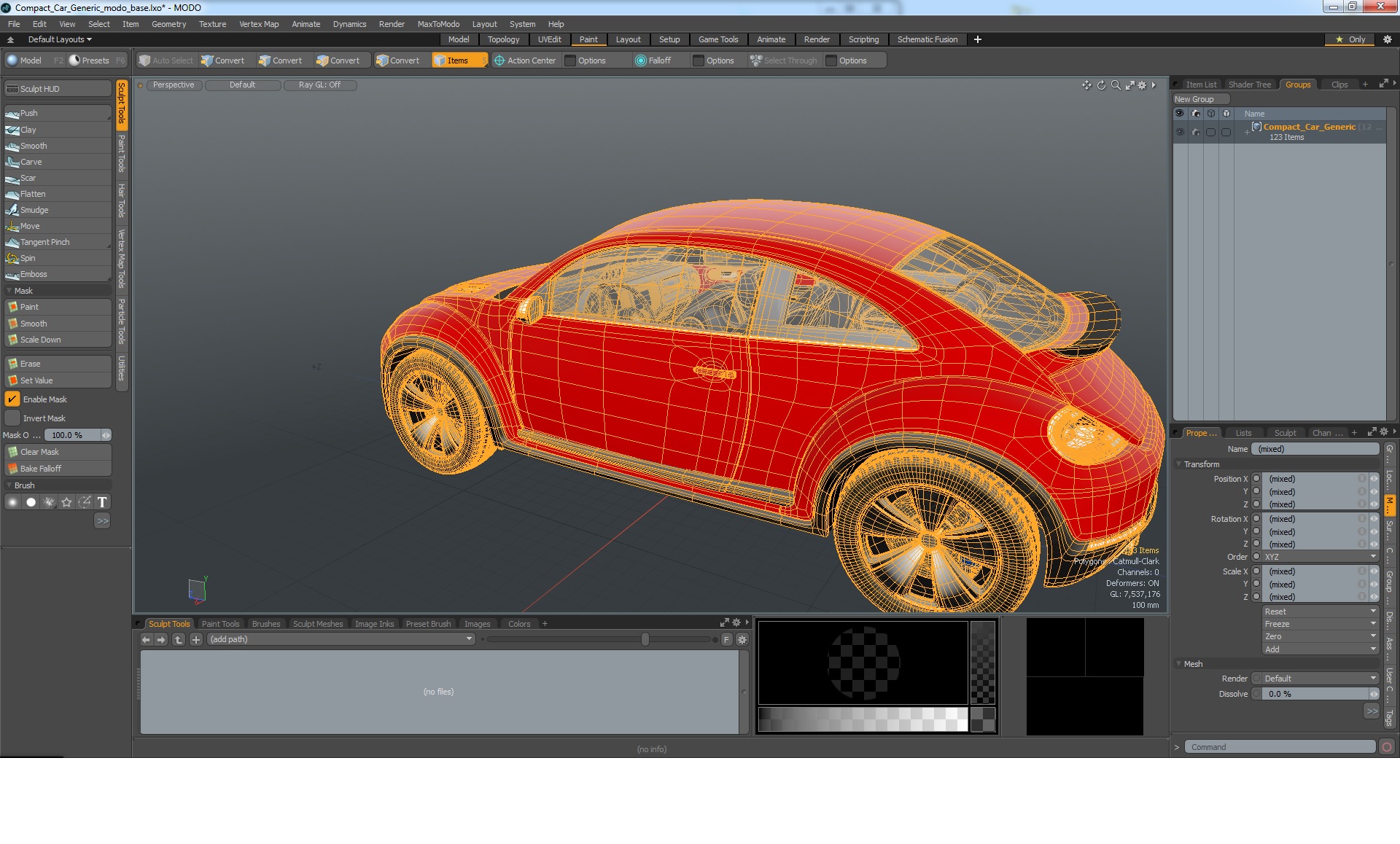Click the Sculpt HUD button
The image size is (1400, 844).
click(58, 89)
